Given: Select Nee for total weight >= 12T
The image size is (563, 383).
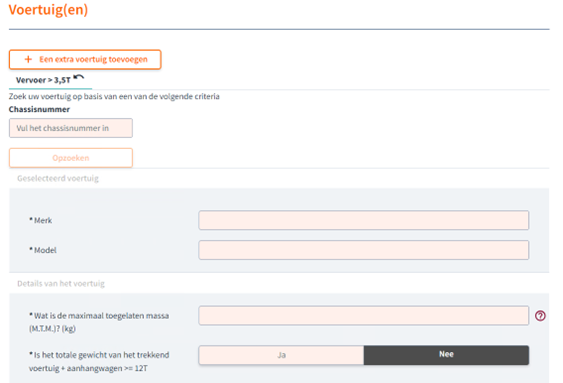Looking at the screenshot, I should pos(446,355).
